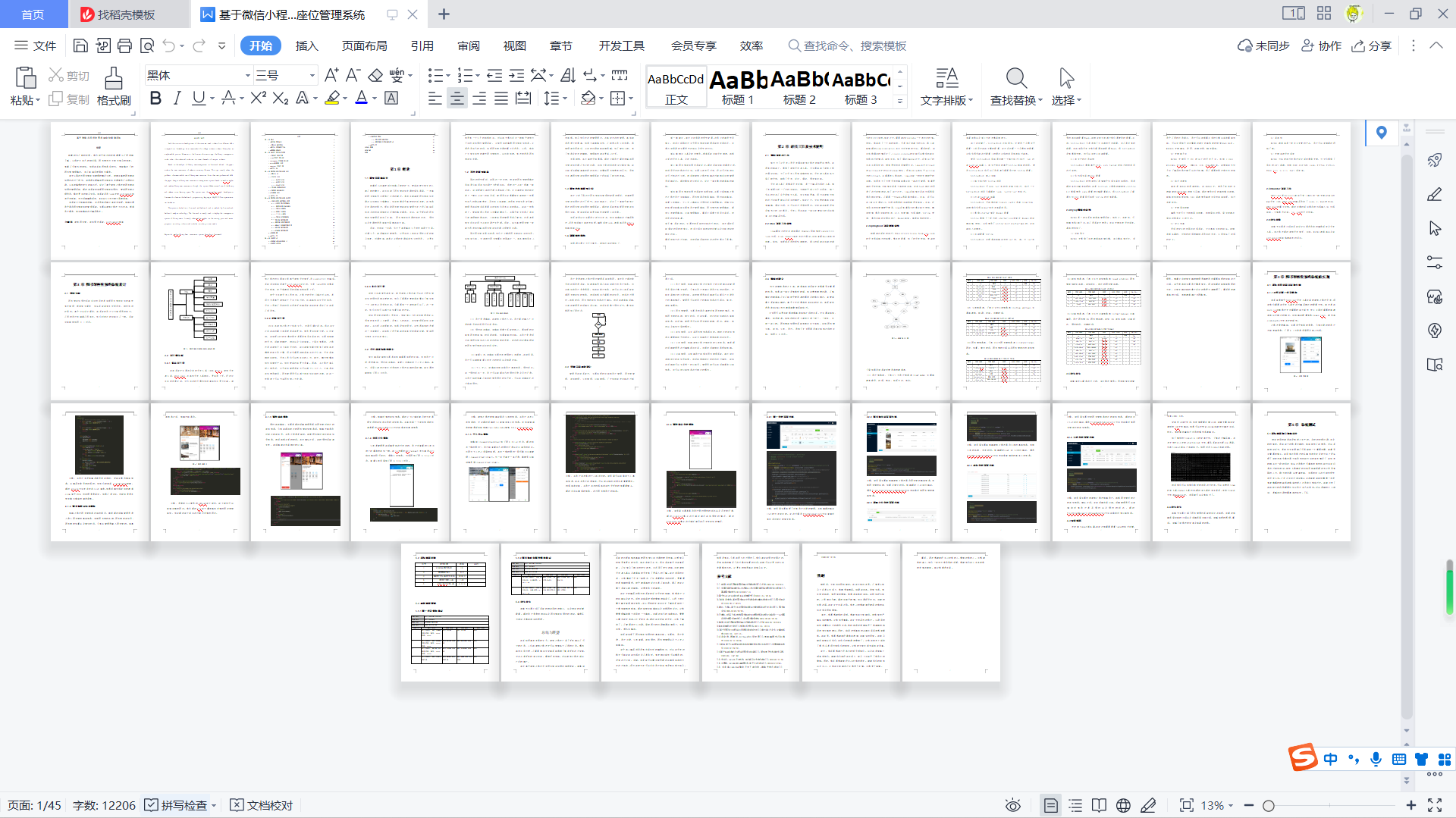Viewport: 1456px width, 818px height.
Task: Toggle Italic formatting
Action: tap(177, 98)
